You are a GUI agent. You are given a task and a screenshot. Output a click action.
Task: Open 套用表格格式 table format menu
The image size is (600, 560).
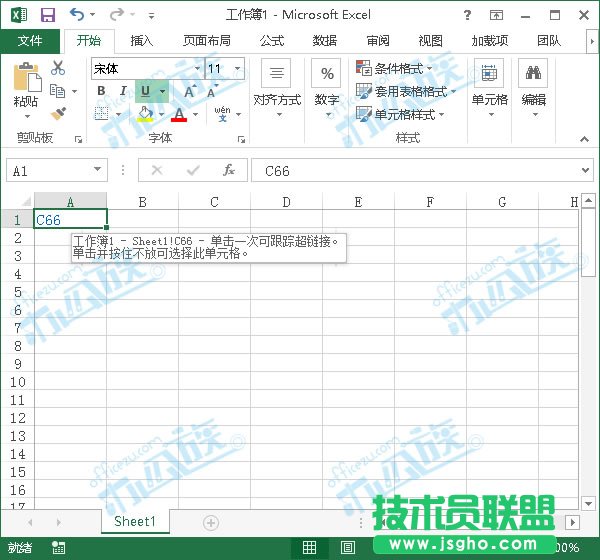(x=406, y=91)
